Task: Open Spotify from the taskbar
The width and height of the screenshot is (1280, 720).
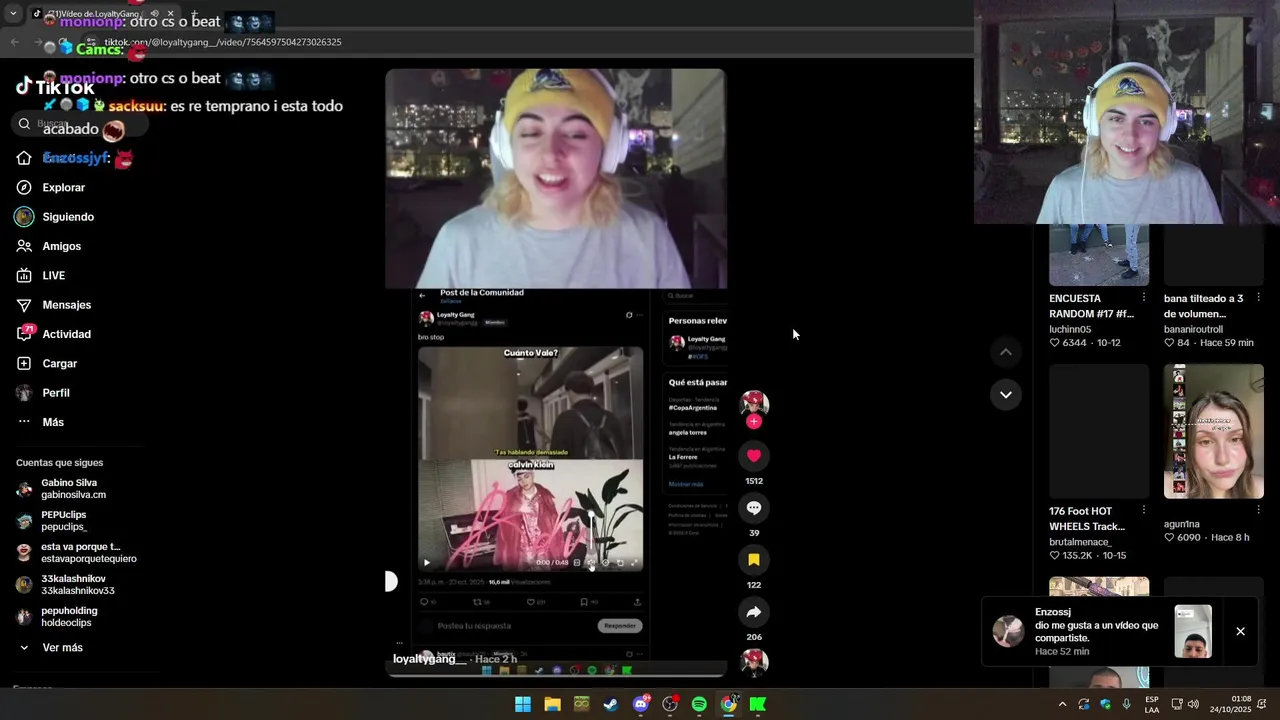Action: pos(699,704)
